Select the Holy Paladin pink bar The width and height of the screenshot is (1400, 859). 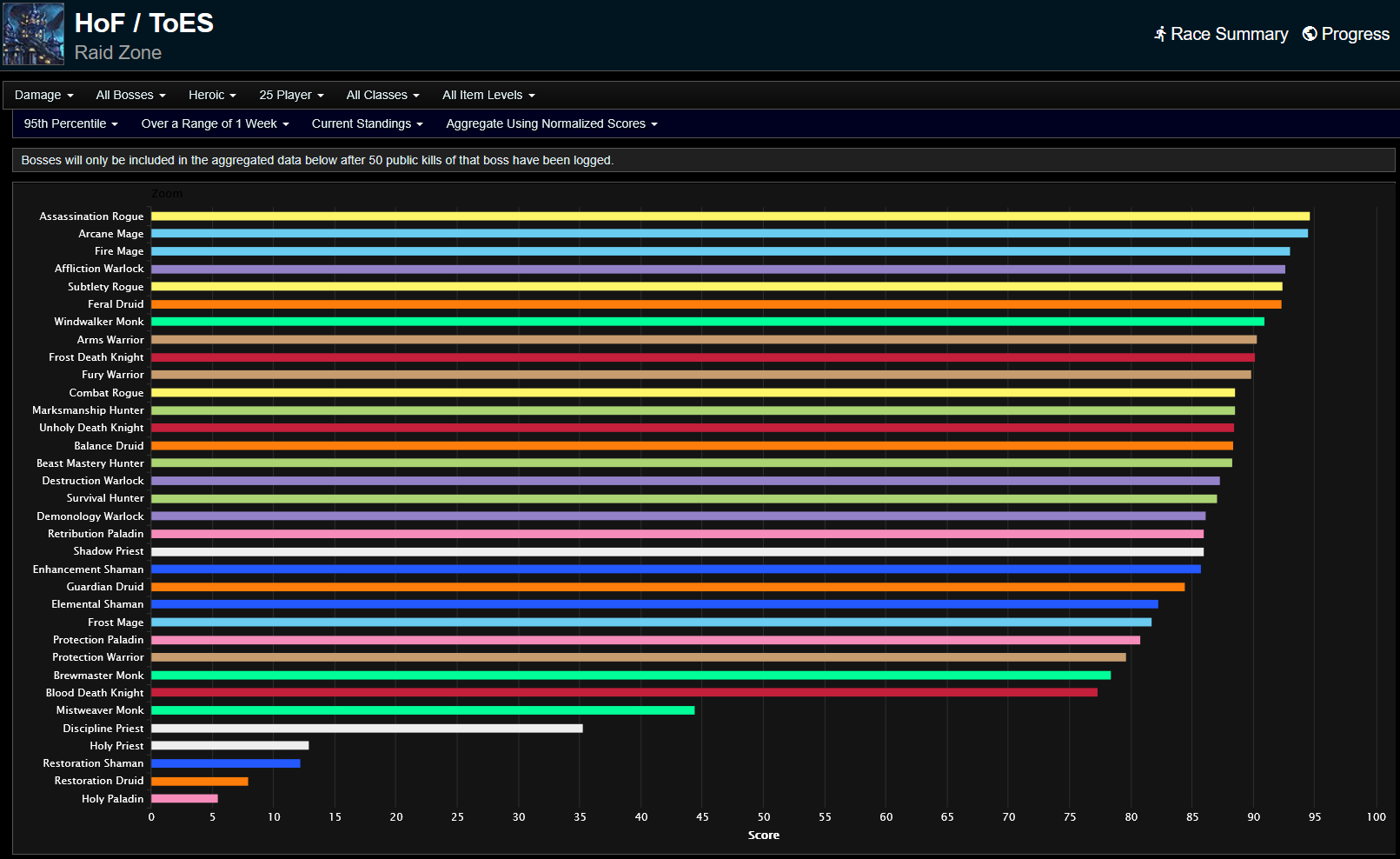tap(184, 799)
